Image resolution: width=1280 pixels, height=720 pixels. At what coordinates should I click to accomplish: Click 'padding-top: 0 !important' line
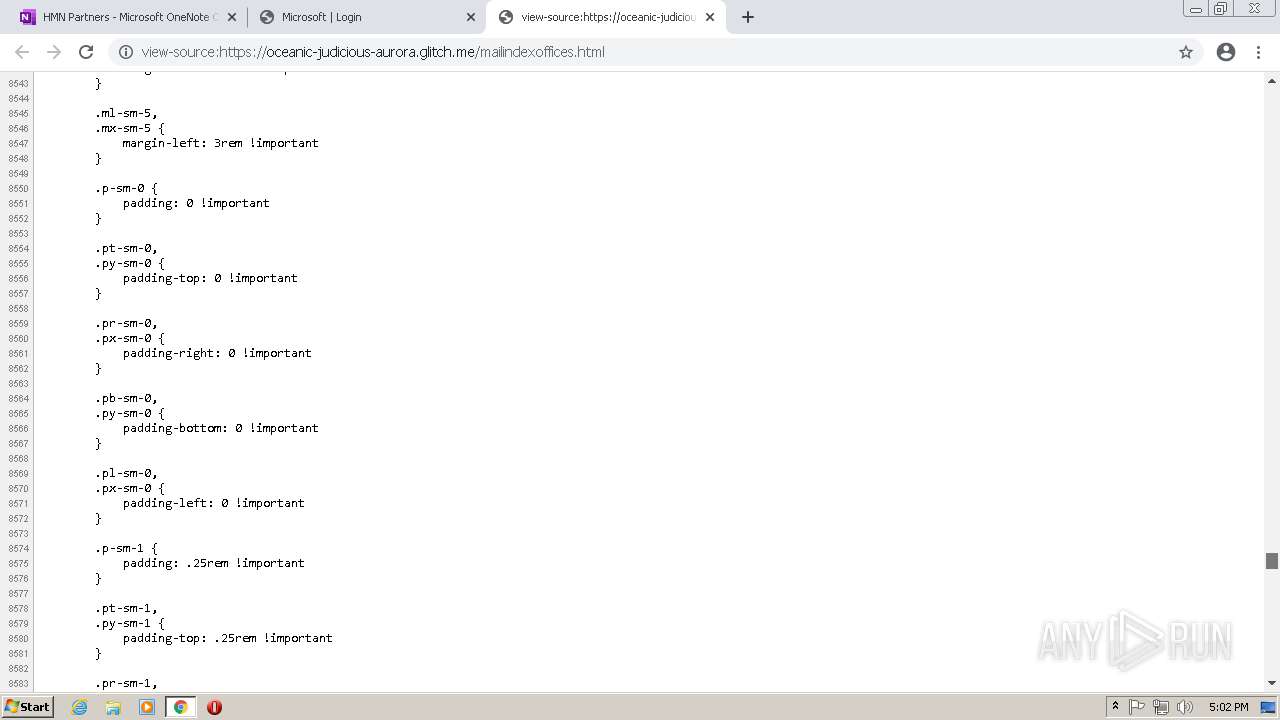click(x=210, y=278)
